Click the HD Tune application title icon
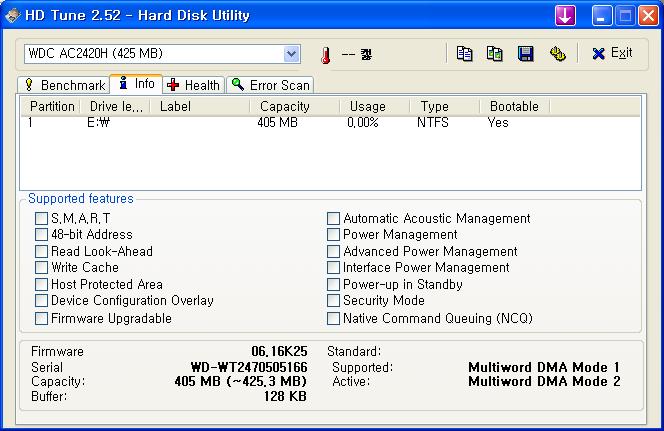The width and height of the screenshot is (664, 431). click(13, 16)
